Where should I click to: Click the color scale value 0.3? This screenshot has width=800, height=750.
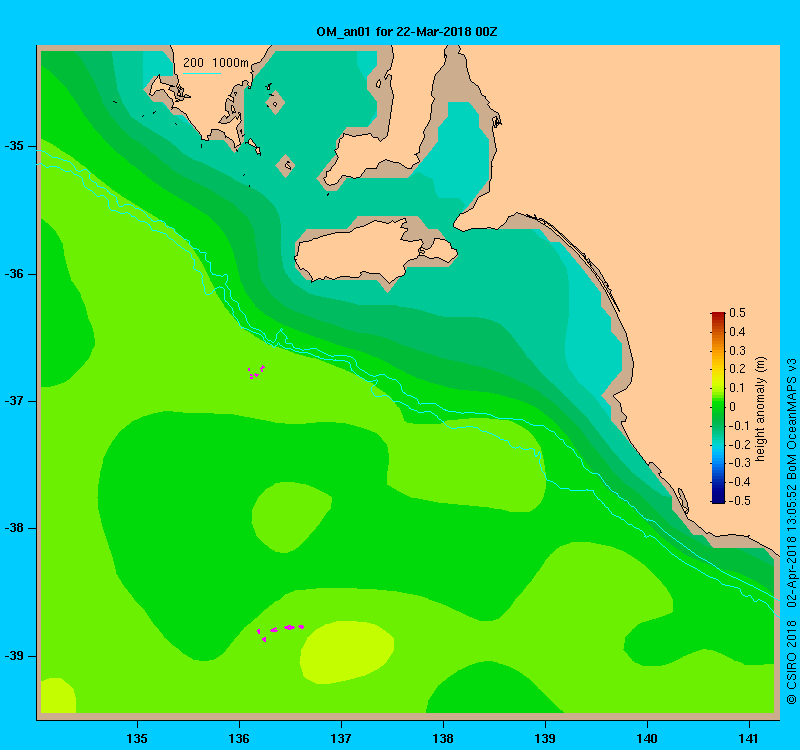pos(737,351)
